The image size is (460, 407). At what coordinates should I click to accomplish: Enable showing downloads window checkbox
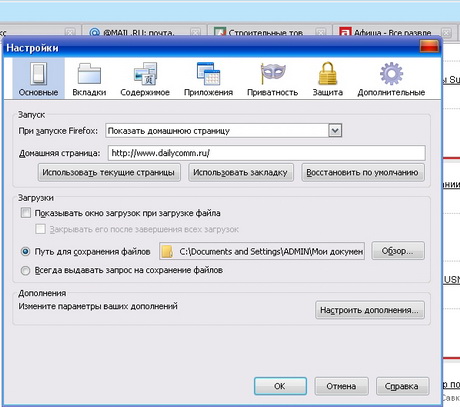tap(26, 213)
